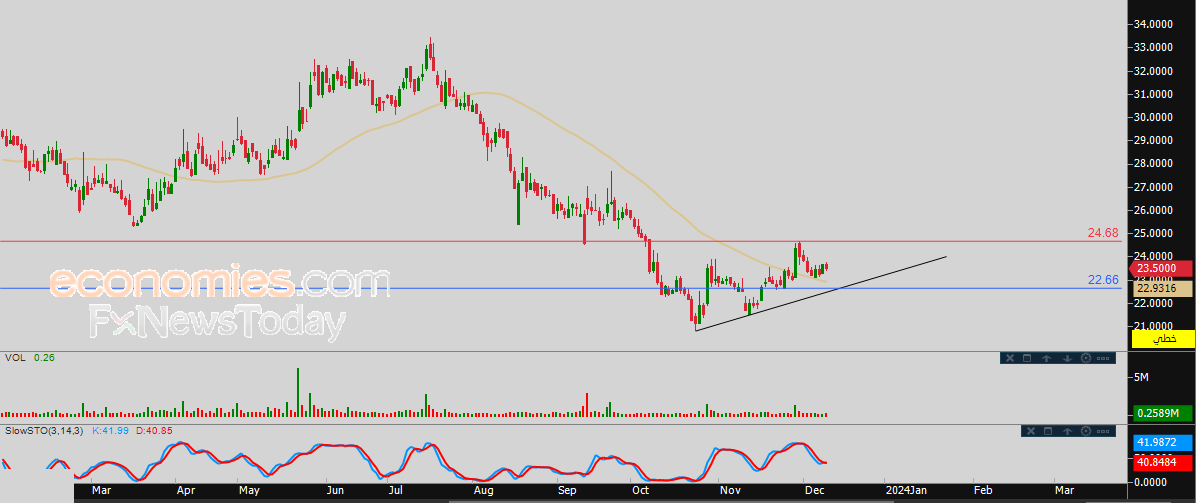This screenshot has width=1196, height=503.
Task: Click the 30.0000 price axis label
Action: pos(1153,118)
